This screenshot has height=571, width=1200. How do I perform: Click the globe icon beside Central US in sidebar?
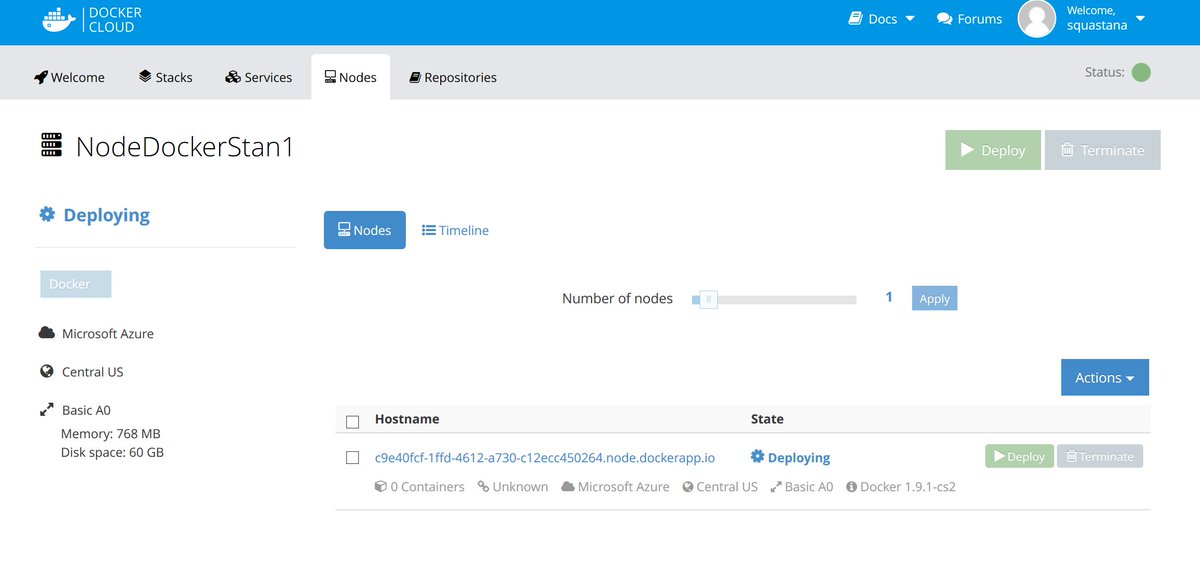pyautogui.click(x=46, y=371)
